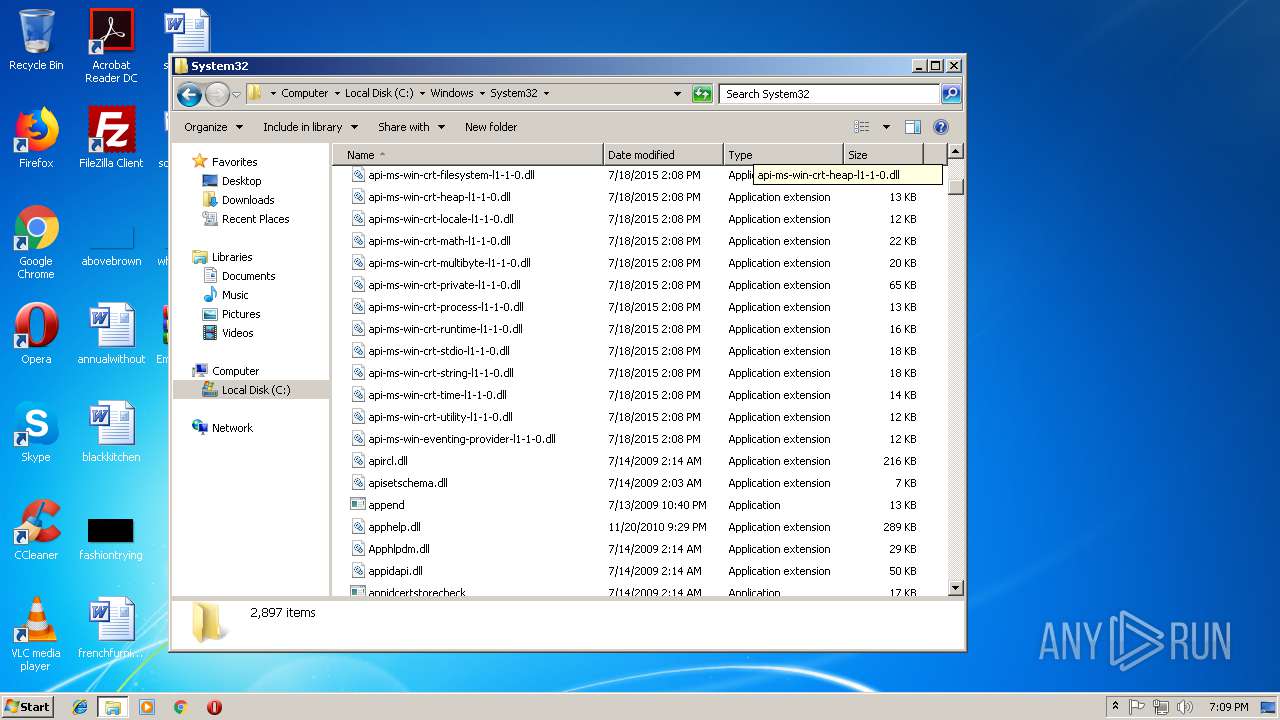Open the recent pages dropdown beside Forward

tap(237, 94)
